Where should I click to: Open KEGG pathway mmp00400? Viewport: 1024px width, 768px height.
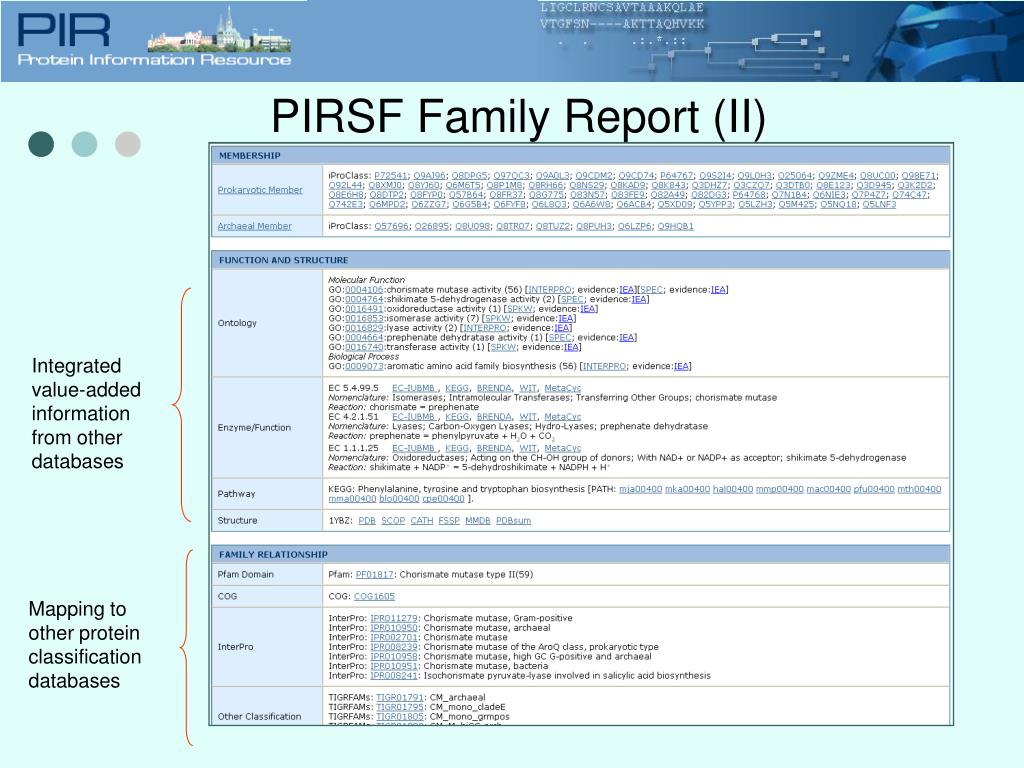[779, 489]
